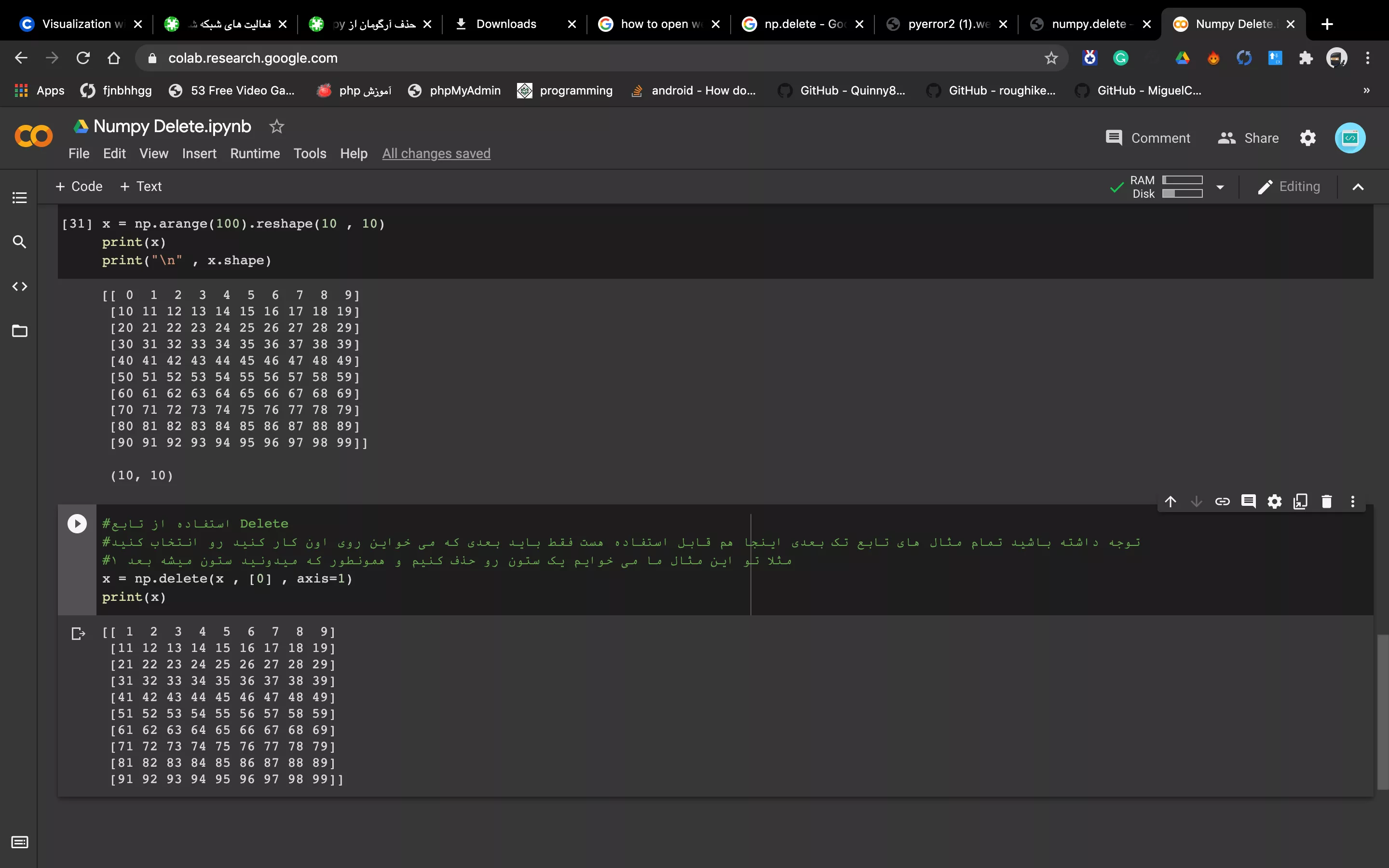1389x868 pixels.
Task: Add a comment on the cell
Action: click(x=1248, y=502)
